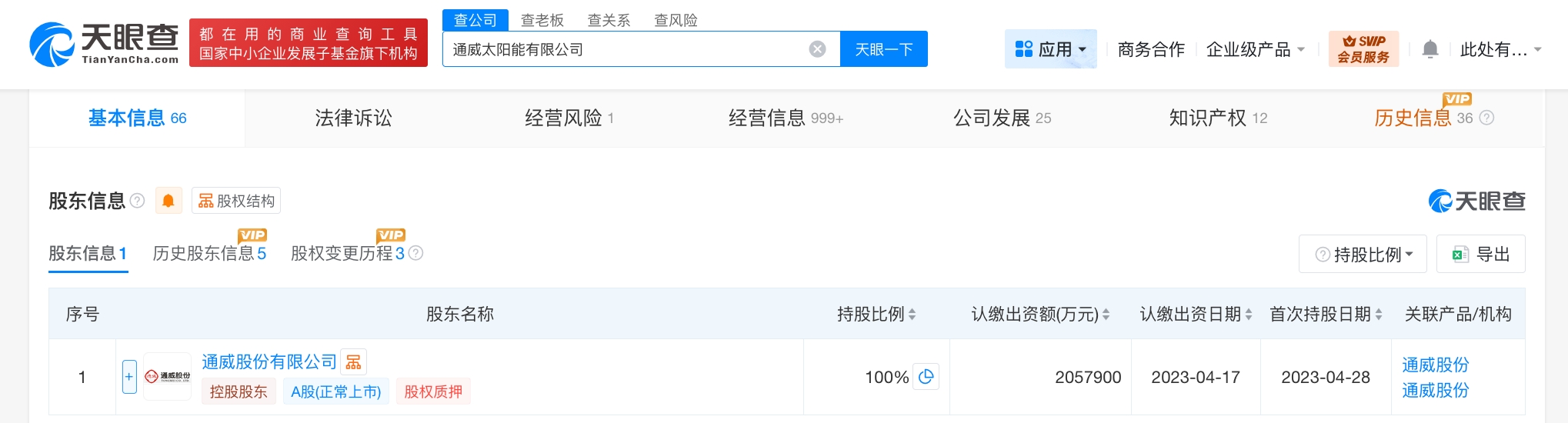The width and height of the screenshot is (1568, 423).
Task: Click the TianYanCha logo
Action: [104, 43]
